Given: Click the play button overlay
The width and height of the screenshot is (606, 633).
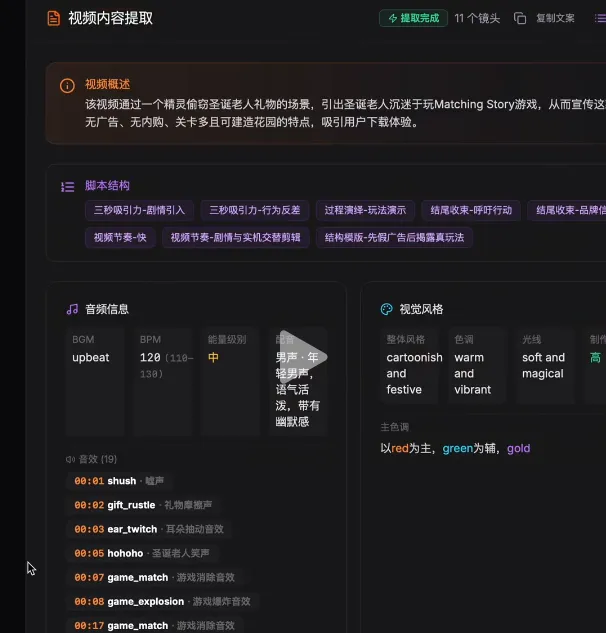Looking at the screenshot, I should coord(303,357).
